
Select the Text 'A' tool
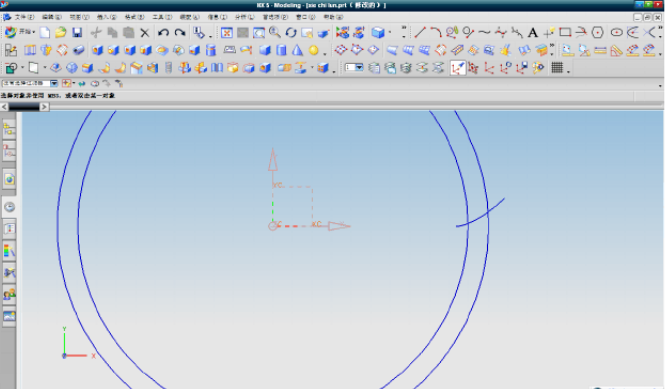click(x=533, y=32)
